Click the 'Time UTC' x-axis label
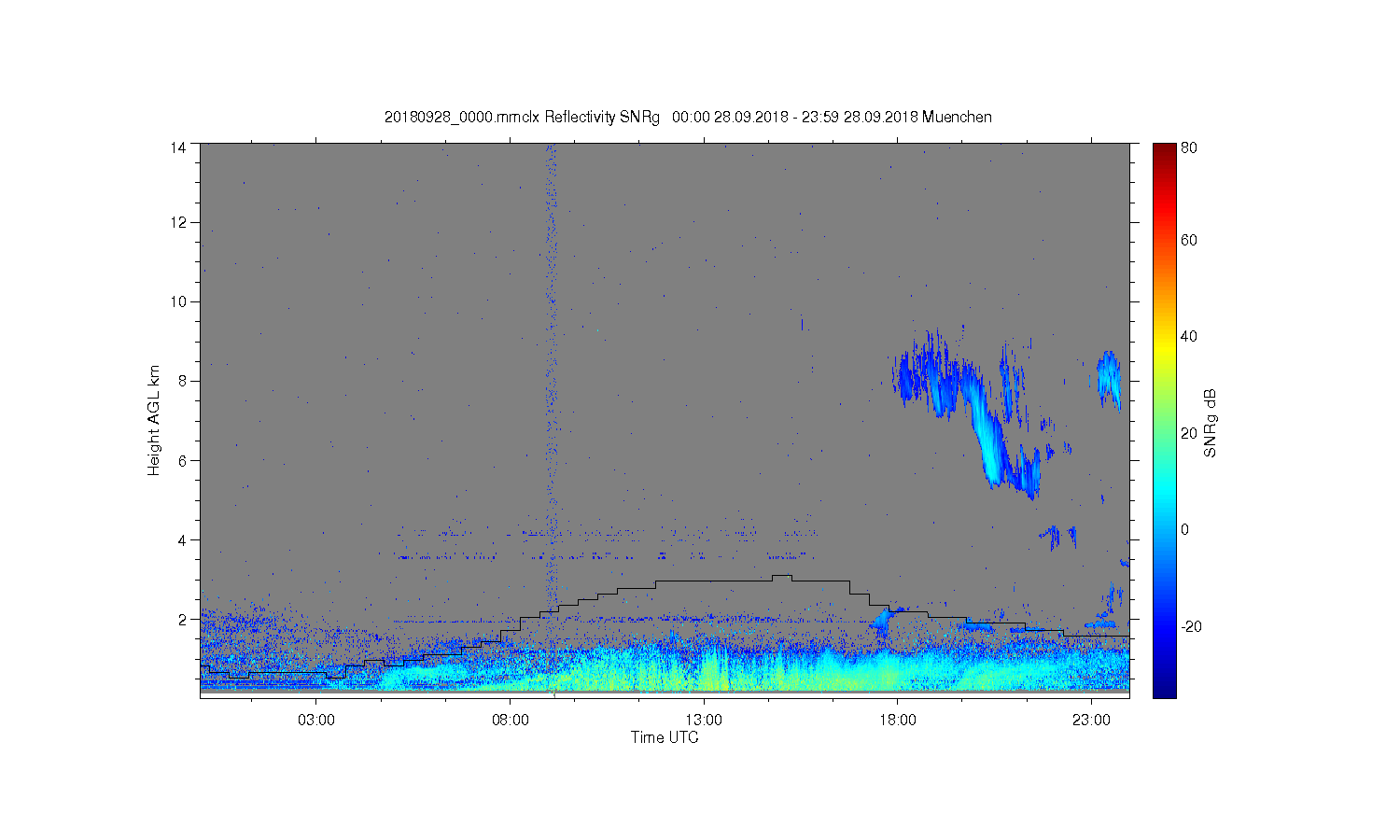Screen dimensions: 1400x840 665,737
